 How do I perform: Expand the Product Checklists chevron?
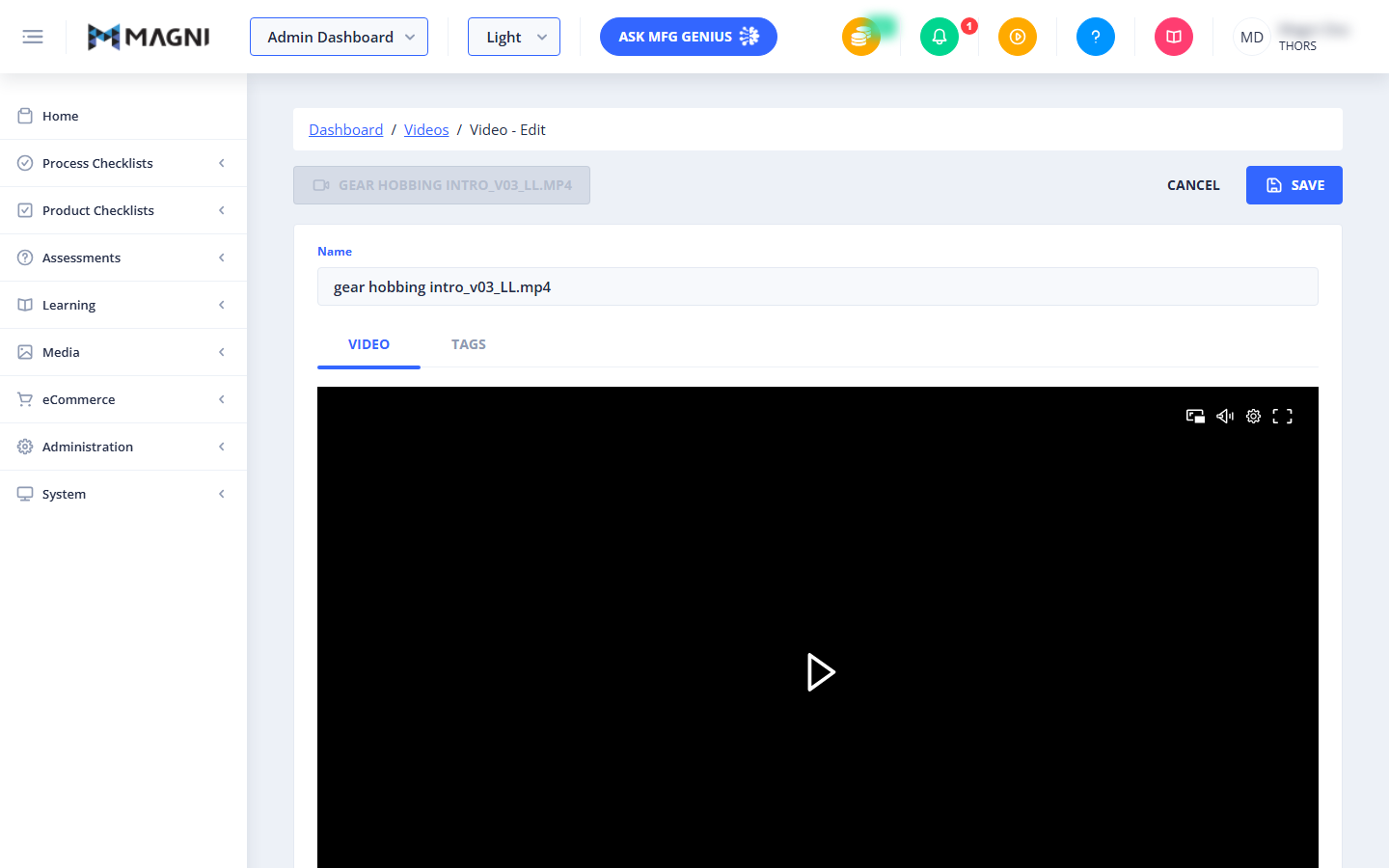point(222,210)
